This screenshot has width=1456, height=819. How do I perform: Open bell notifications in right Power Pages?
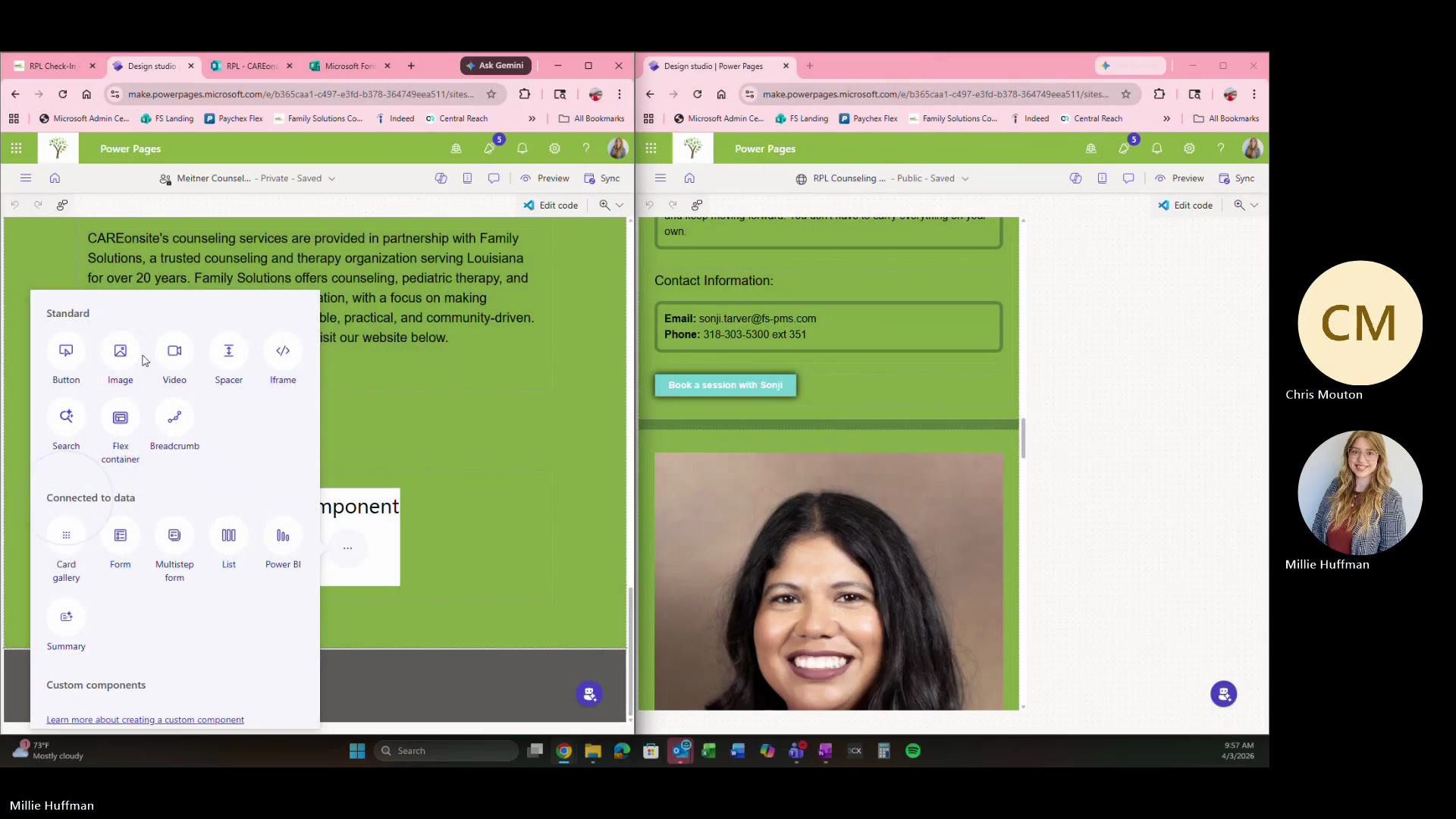pyautogui.click(x=1157, y=149)
